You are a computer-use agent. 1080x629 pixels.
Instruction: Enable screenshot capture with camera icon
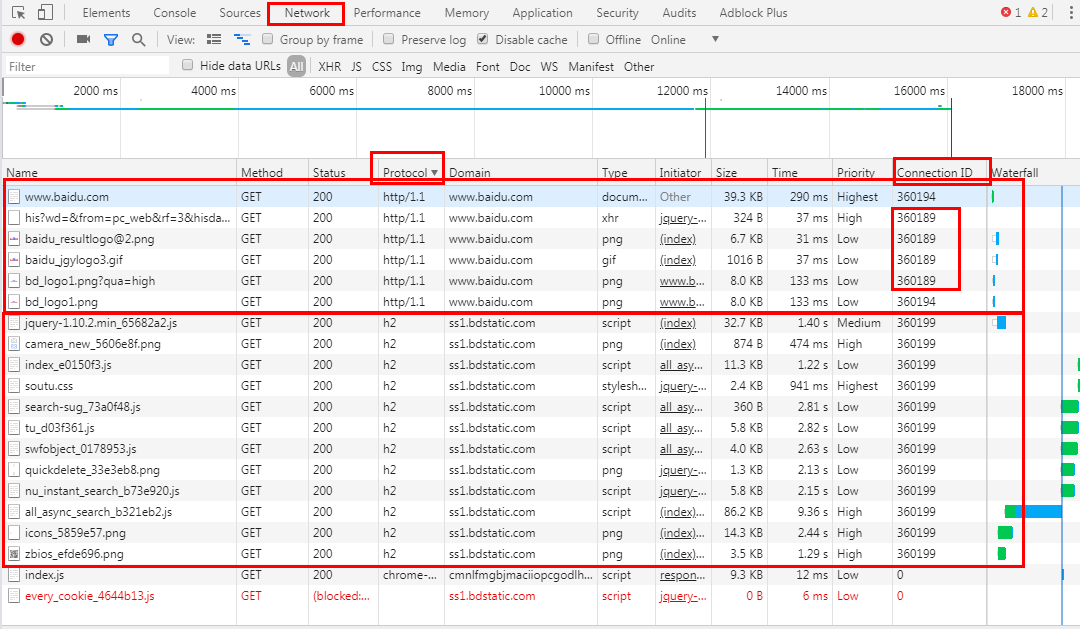(83, 38)
